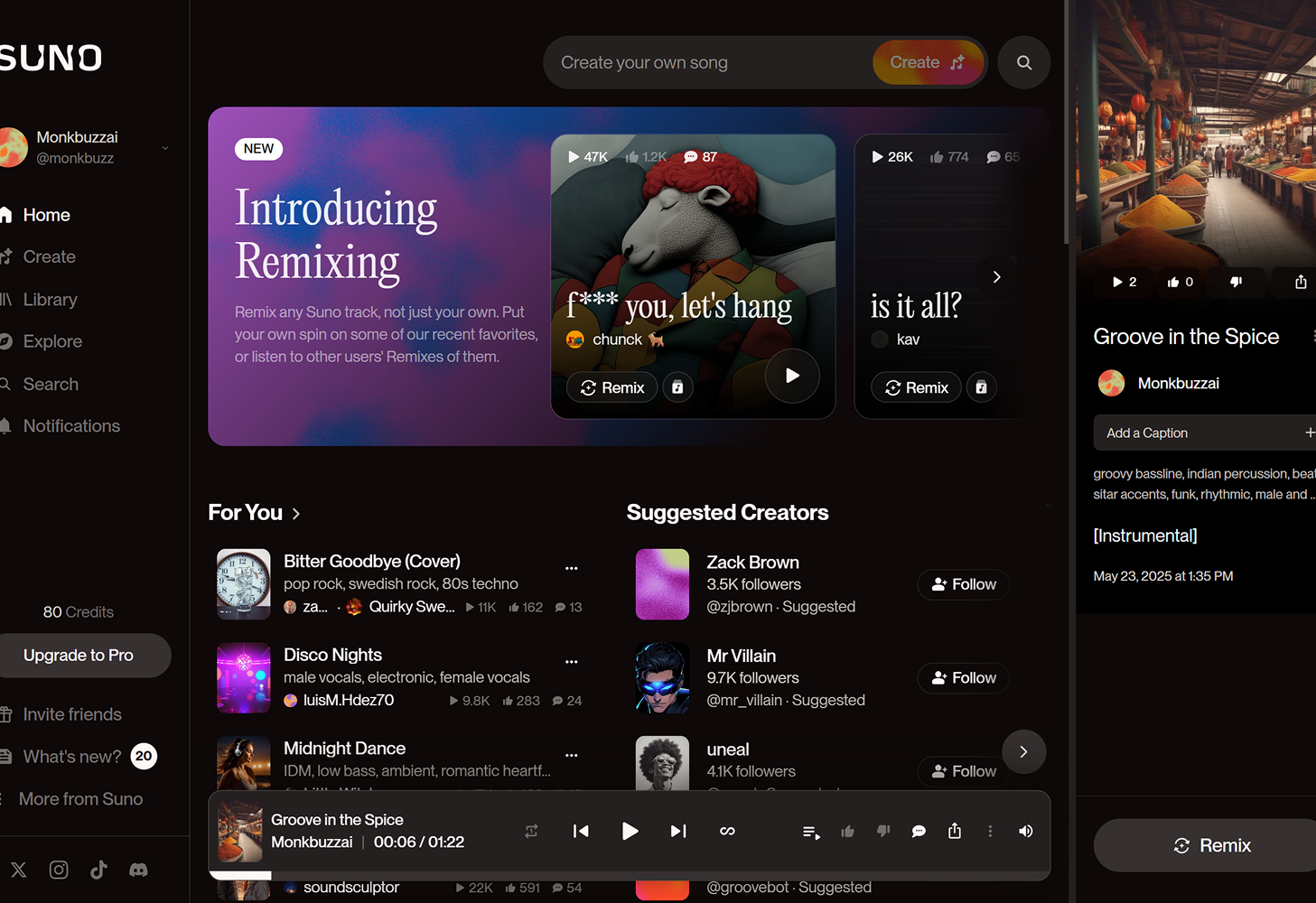This screenshot has height=903, width=1316.
Task: Open comments from the player bar
Action: point(919,832)
